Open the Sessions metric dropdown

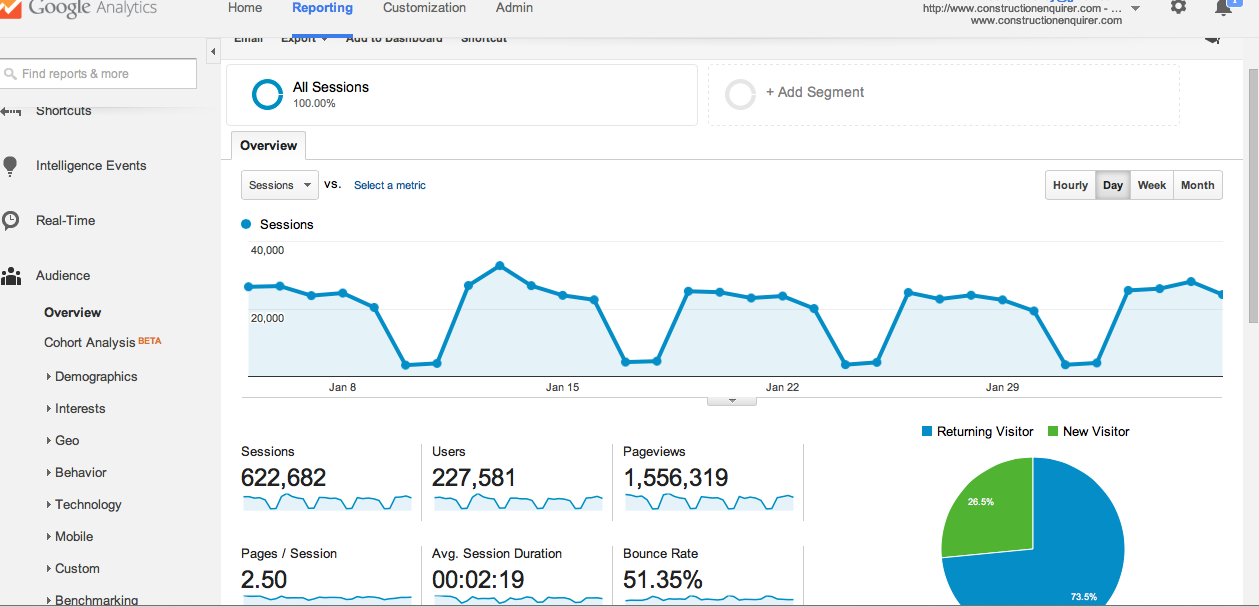click(280, 185)
